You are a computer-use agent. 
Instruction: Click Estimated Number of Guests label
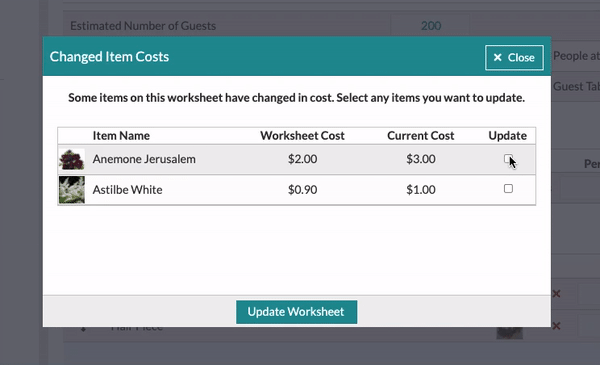[143, 26]
